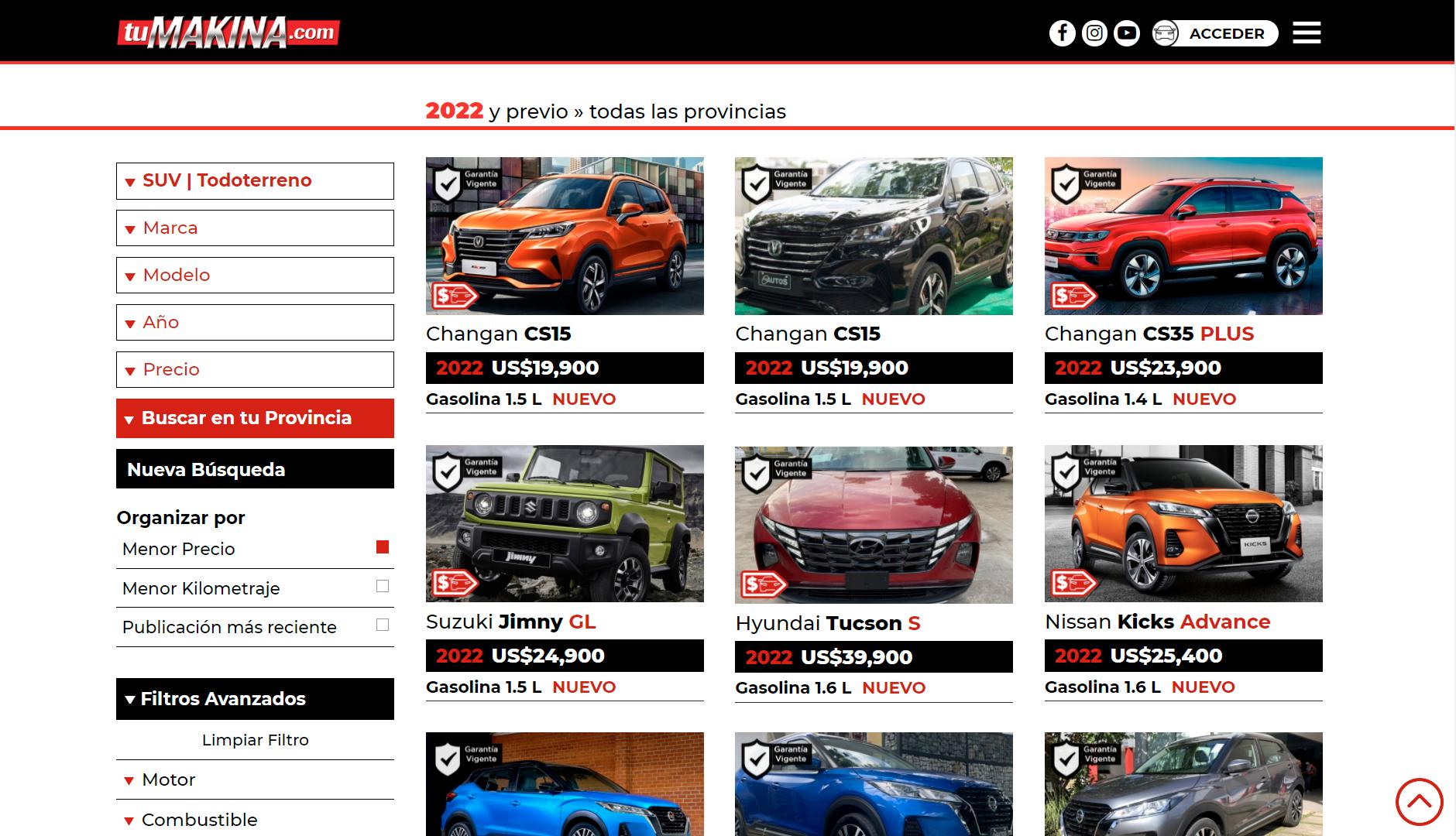Screen dimensions: 1456x836
Task: Click the 2022 US$24,900 Jimny price bar
Action: pyautogui.click(x=565, y=656)
